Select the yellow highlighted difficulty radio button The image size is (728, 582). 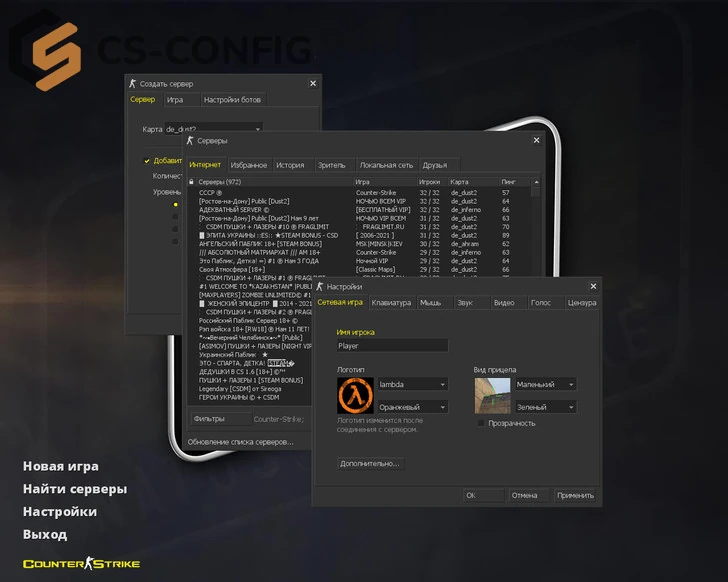click(175, 204)
